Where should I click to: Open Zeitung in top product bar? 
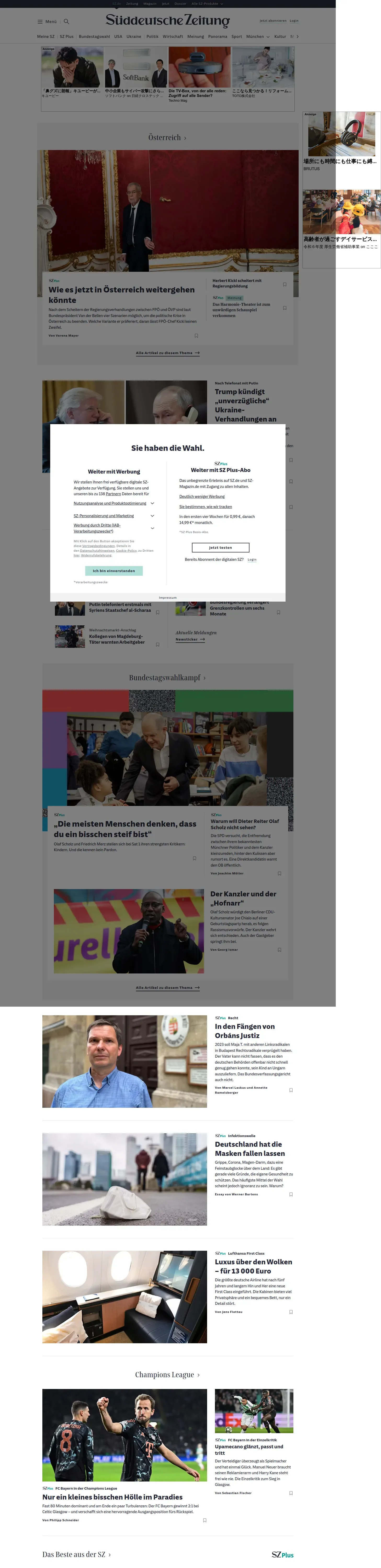coord(132,4)
